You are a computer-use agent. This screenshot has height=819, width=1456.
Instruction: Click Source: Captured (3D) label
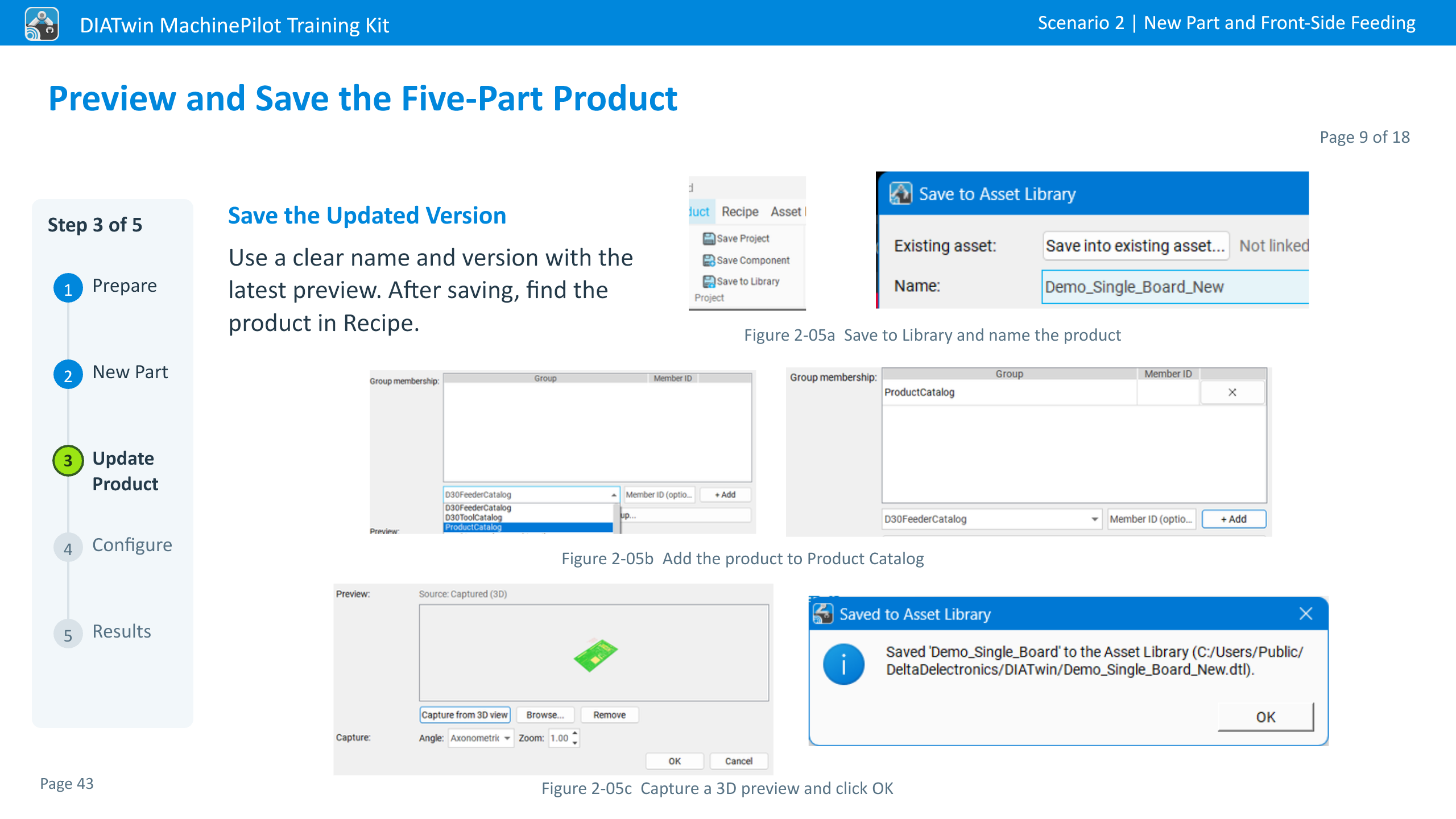pos(463,594)
